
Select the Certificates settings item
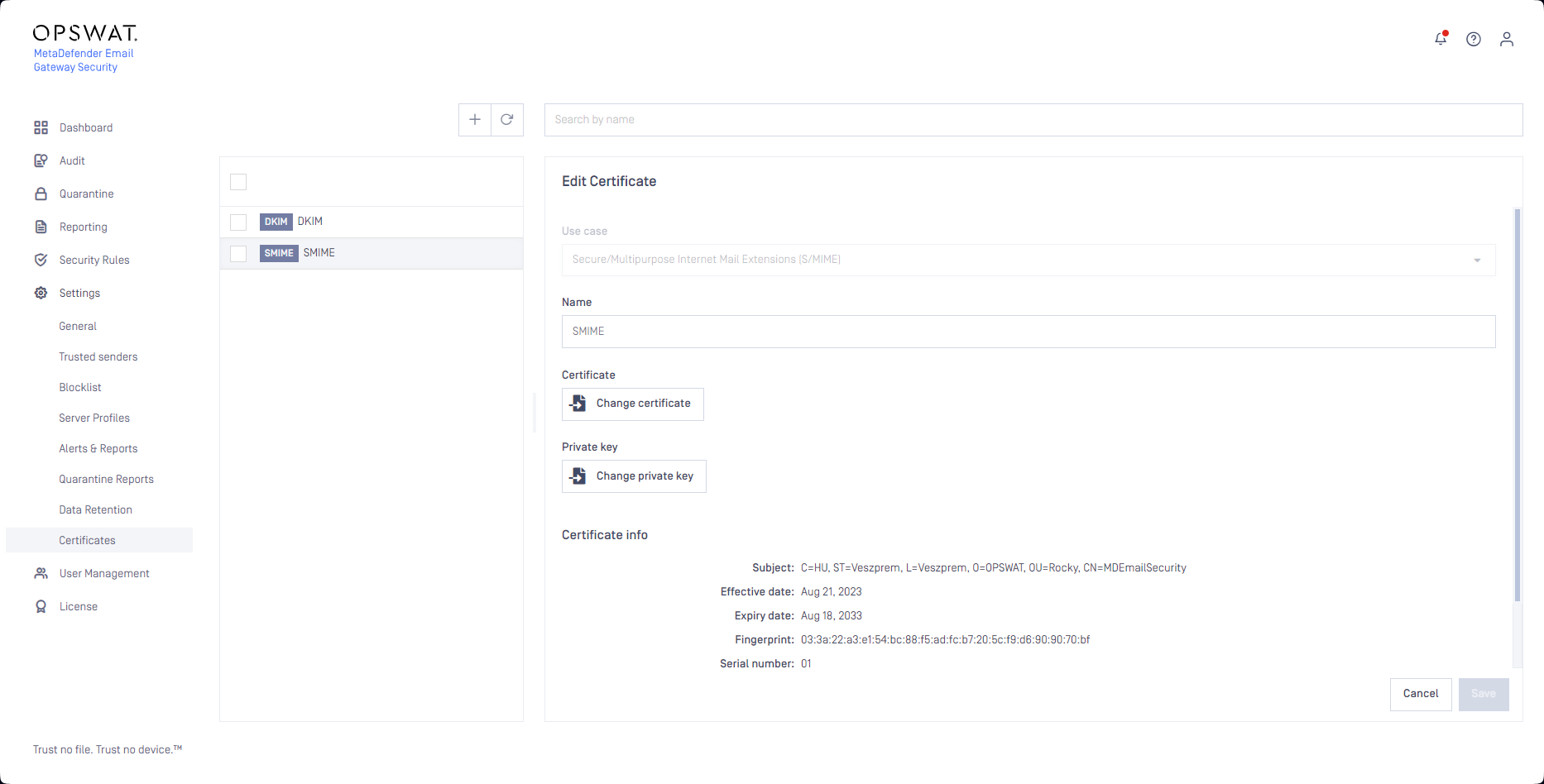pos(99,540)
